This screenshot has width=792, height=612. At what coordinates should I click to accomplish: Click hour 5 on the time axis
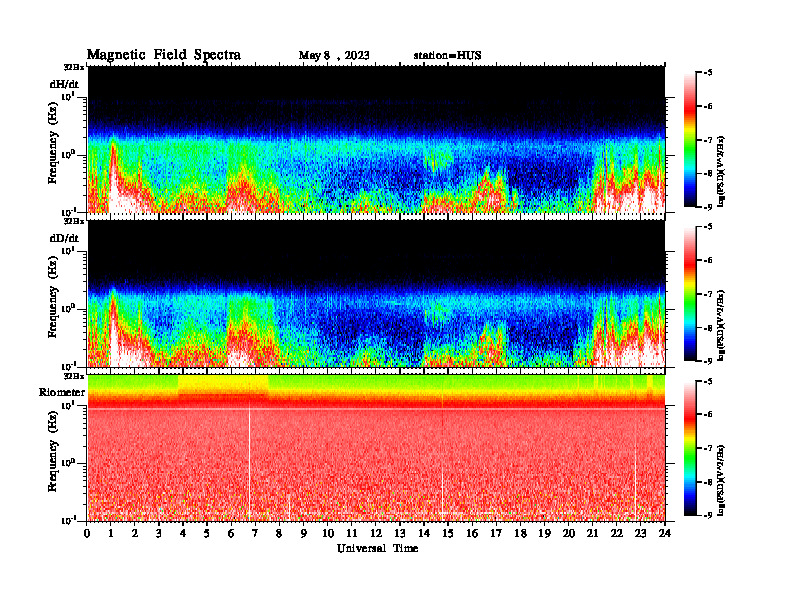coord(207,533)
